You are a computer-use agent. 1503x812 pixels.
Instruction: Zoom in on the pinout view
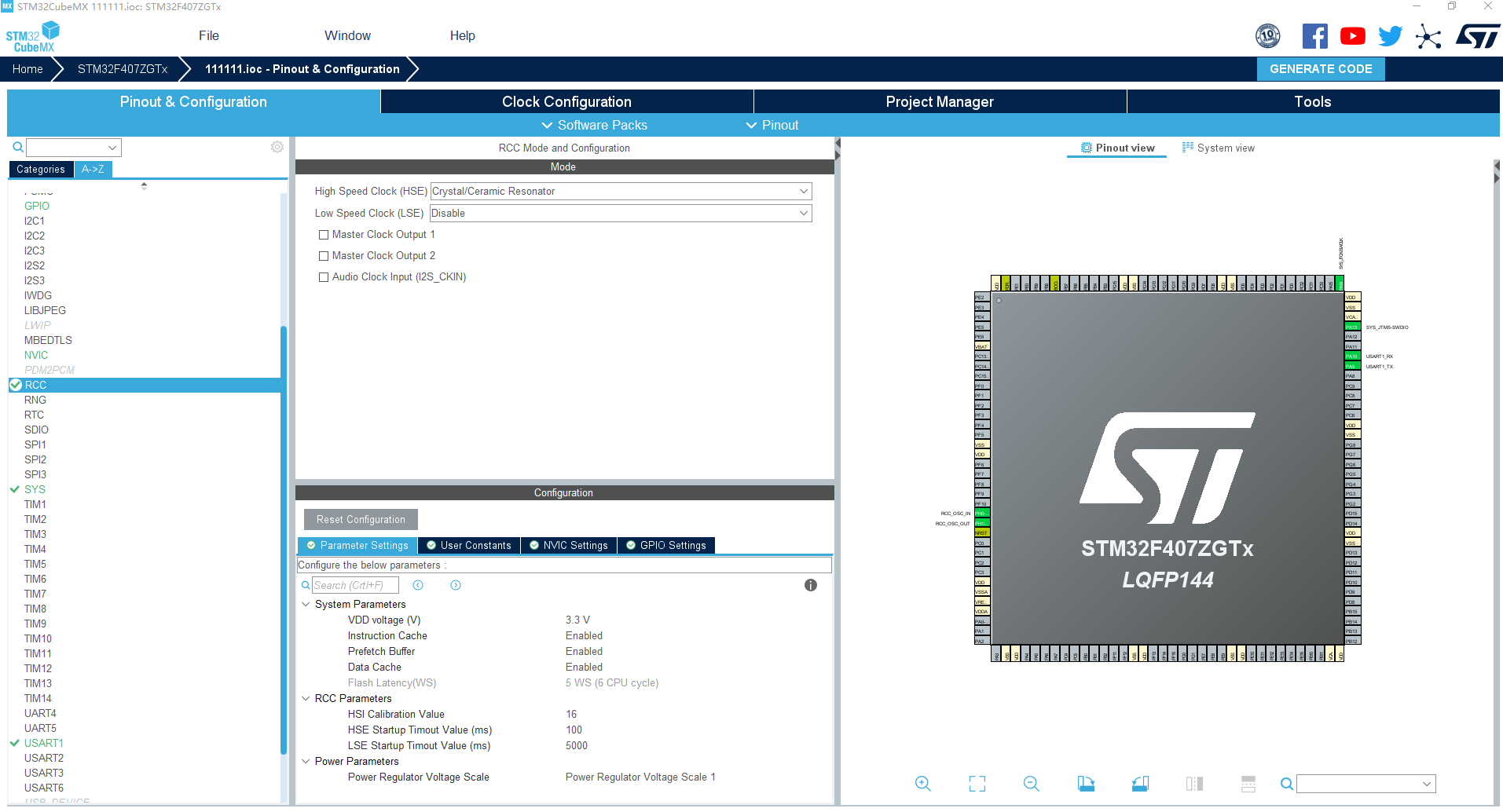click(x=923, y=783)
